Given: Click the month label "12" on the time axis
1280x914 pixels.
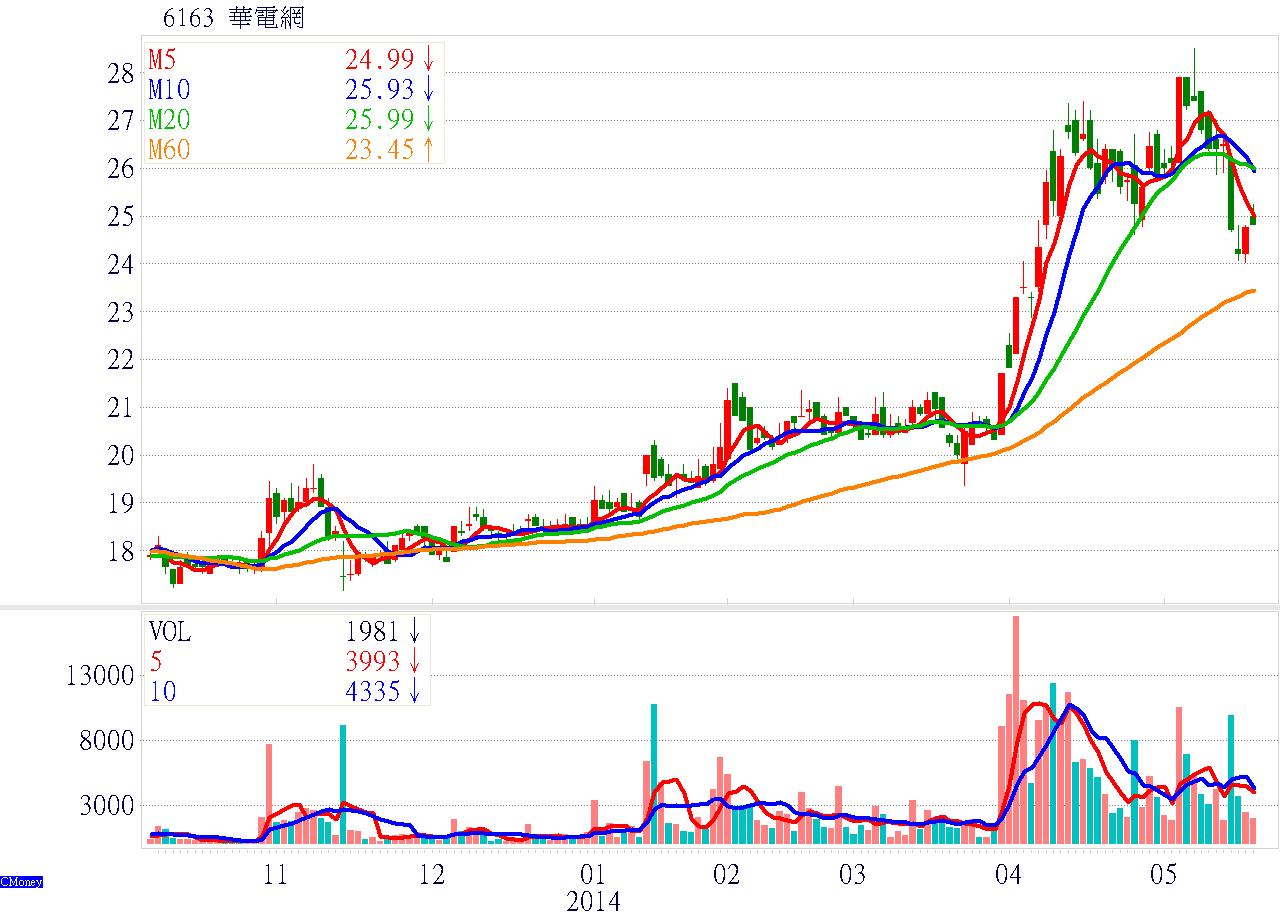Looking at the screenshot, I should click(432, 876).
